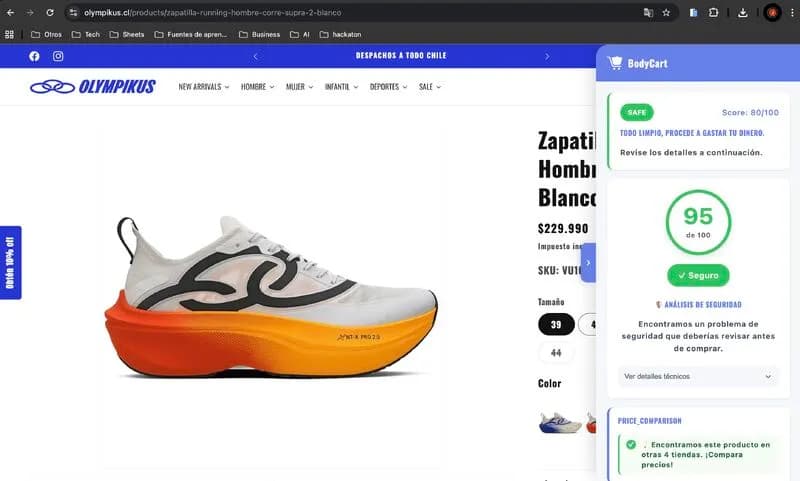
Task: Click the Obtén 10% off side tab
Action: point(11,262)
